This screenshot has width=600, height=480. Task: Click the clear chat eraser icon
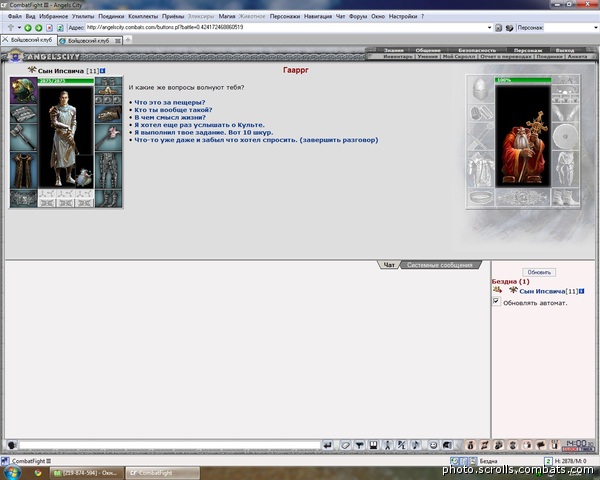pos(345,445)
